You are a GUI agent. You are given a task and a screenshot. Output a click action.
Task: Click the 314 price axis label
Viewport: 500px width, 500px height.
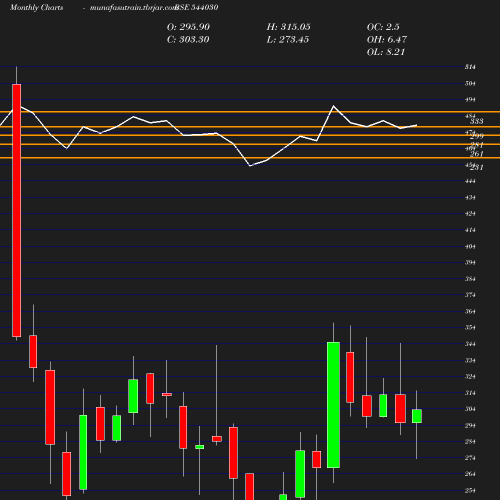470,393
